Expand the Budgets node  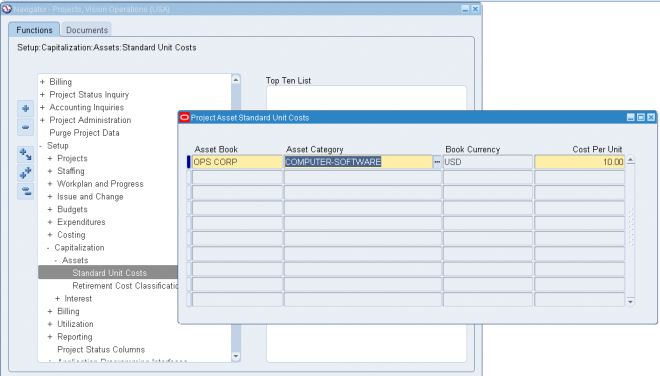50,209
